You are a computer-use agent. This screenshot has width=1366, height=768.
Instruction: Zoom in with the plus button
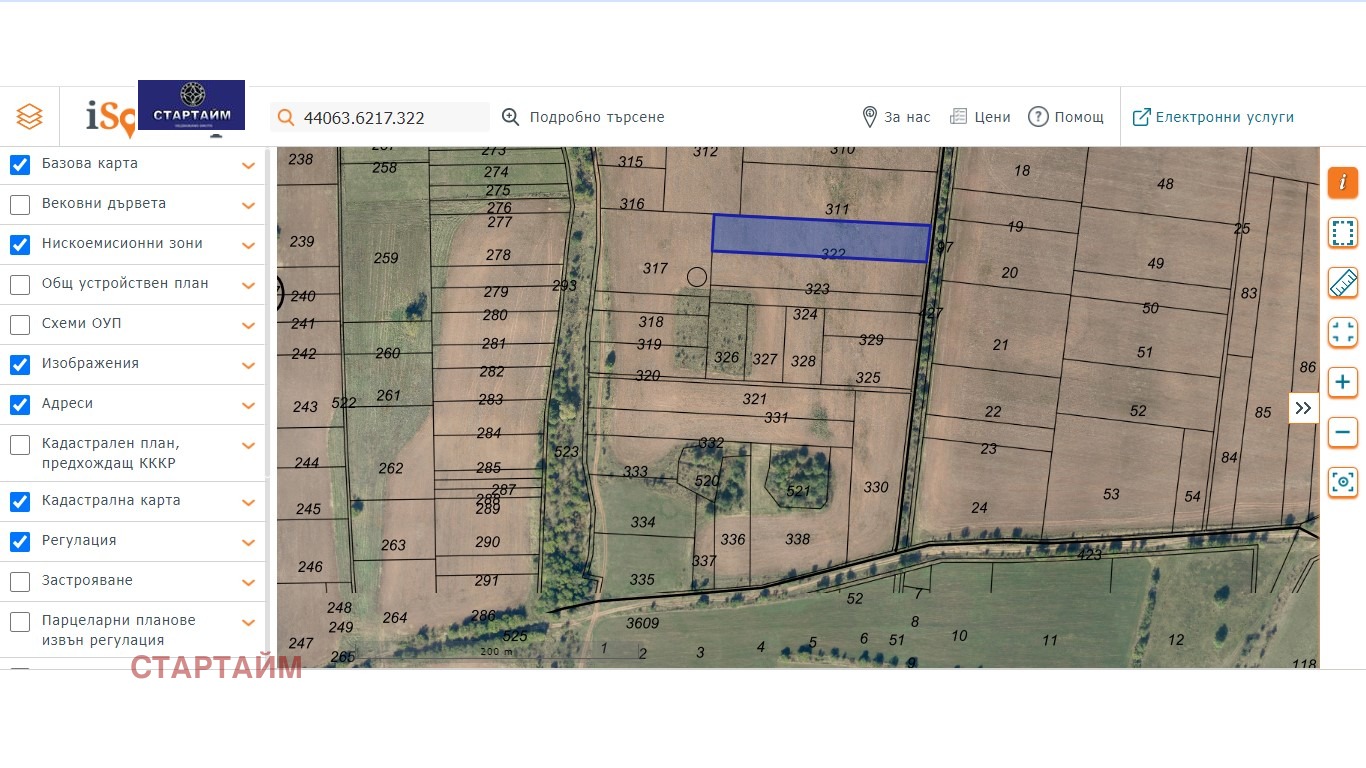click(x=1342, y=382)
